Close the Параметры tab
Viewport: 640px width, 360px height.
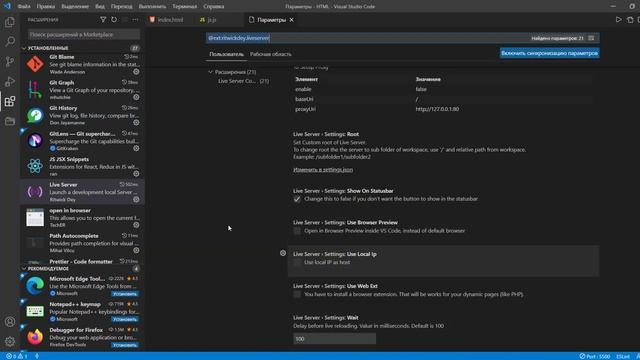tap(291, 20)
